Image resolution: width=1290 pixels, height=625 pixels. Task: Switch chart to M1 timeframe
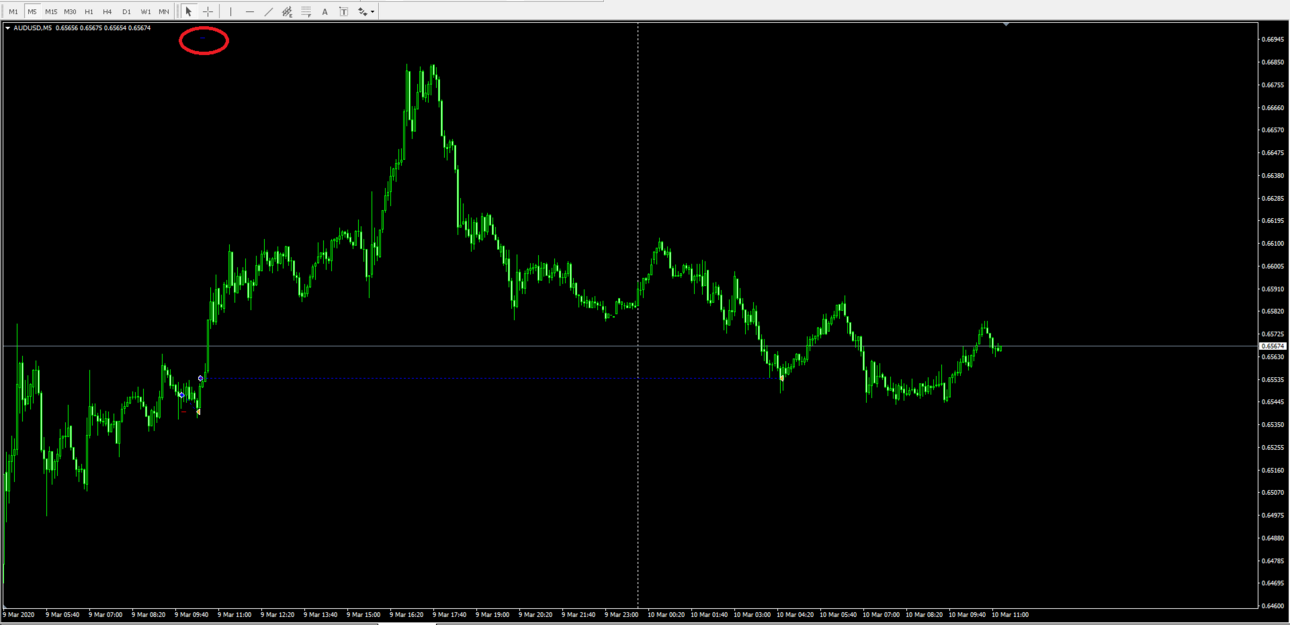(13, 12)
